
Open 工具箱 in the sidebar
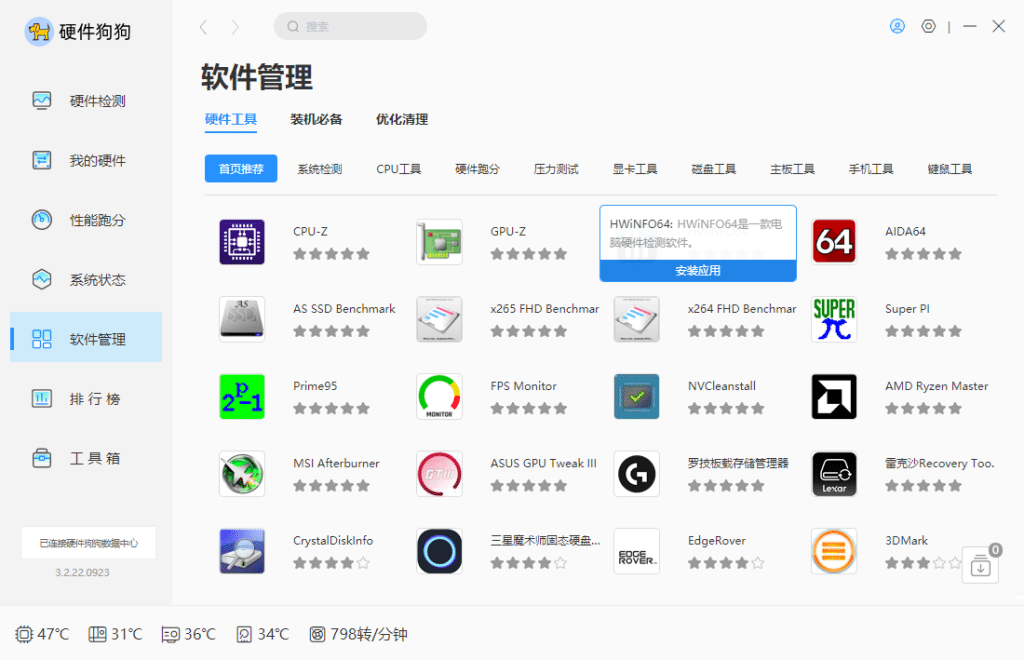pos(86,458)
